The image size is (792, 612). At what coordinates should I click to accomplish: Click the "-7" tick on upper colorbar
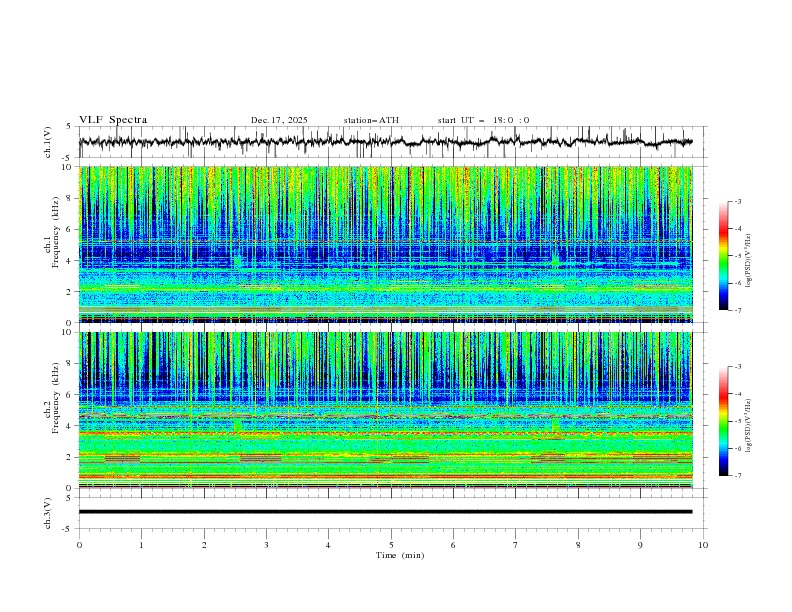(x=737, y=311)
